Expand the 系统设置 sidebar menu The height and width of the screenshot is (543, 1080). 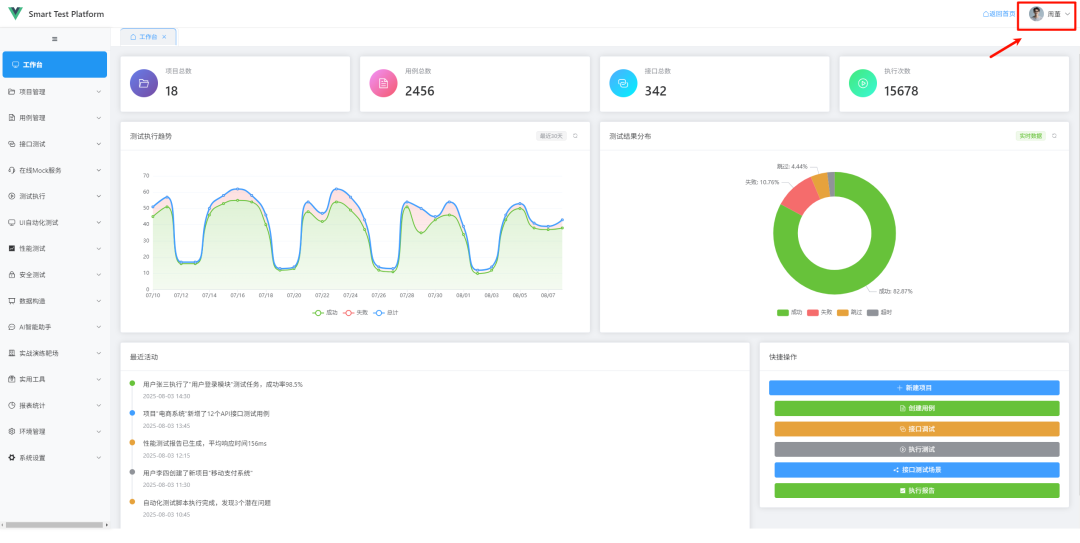(x=54, y=458)
